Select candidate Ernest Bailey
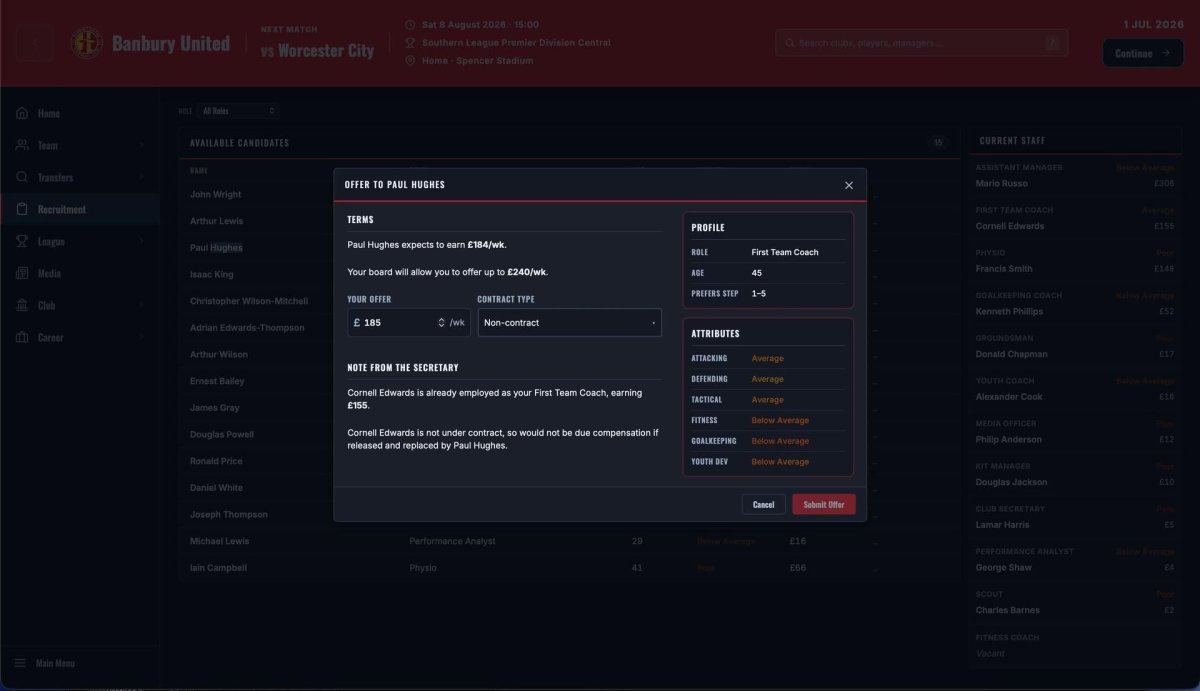Screen dimensions: 1200x691 point(217,381)
